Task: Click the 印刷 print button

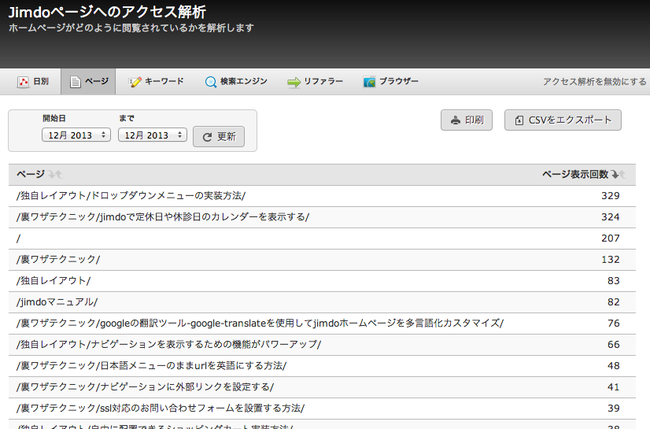Action: click(x=467, y=120)
